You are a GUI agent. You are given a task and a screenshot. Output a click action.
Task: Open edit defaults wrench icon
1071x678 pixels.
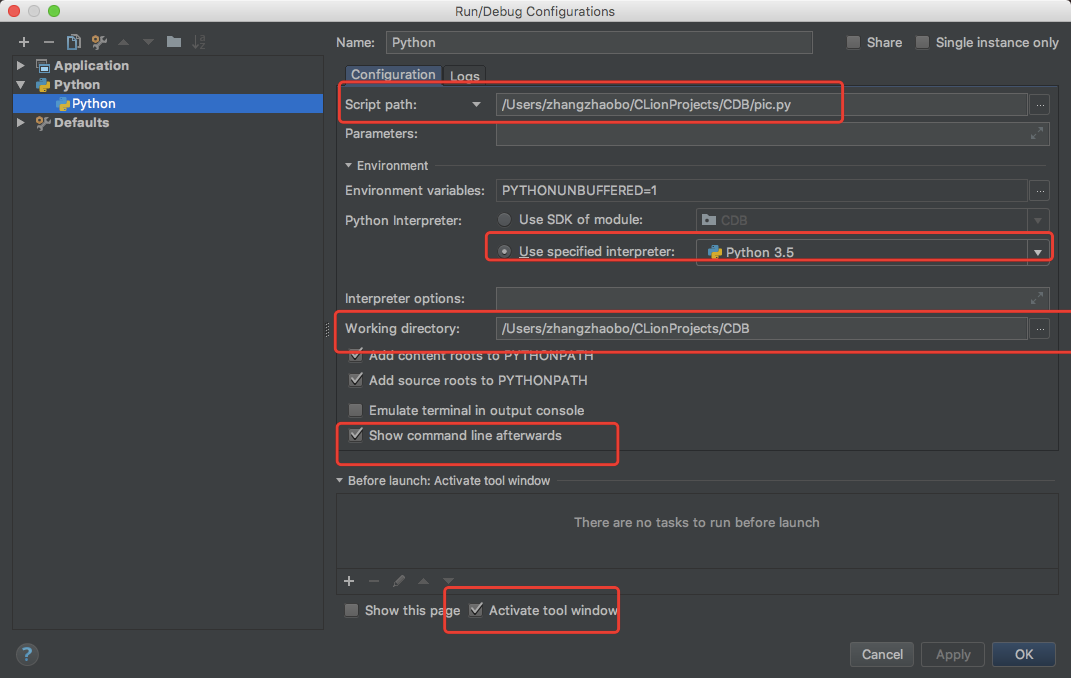click(99, 42)
